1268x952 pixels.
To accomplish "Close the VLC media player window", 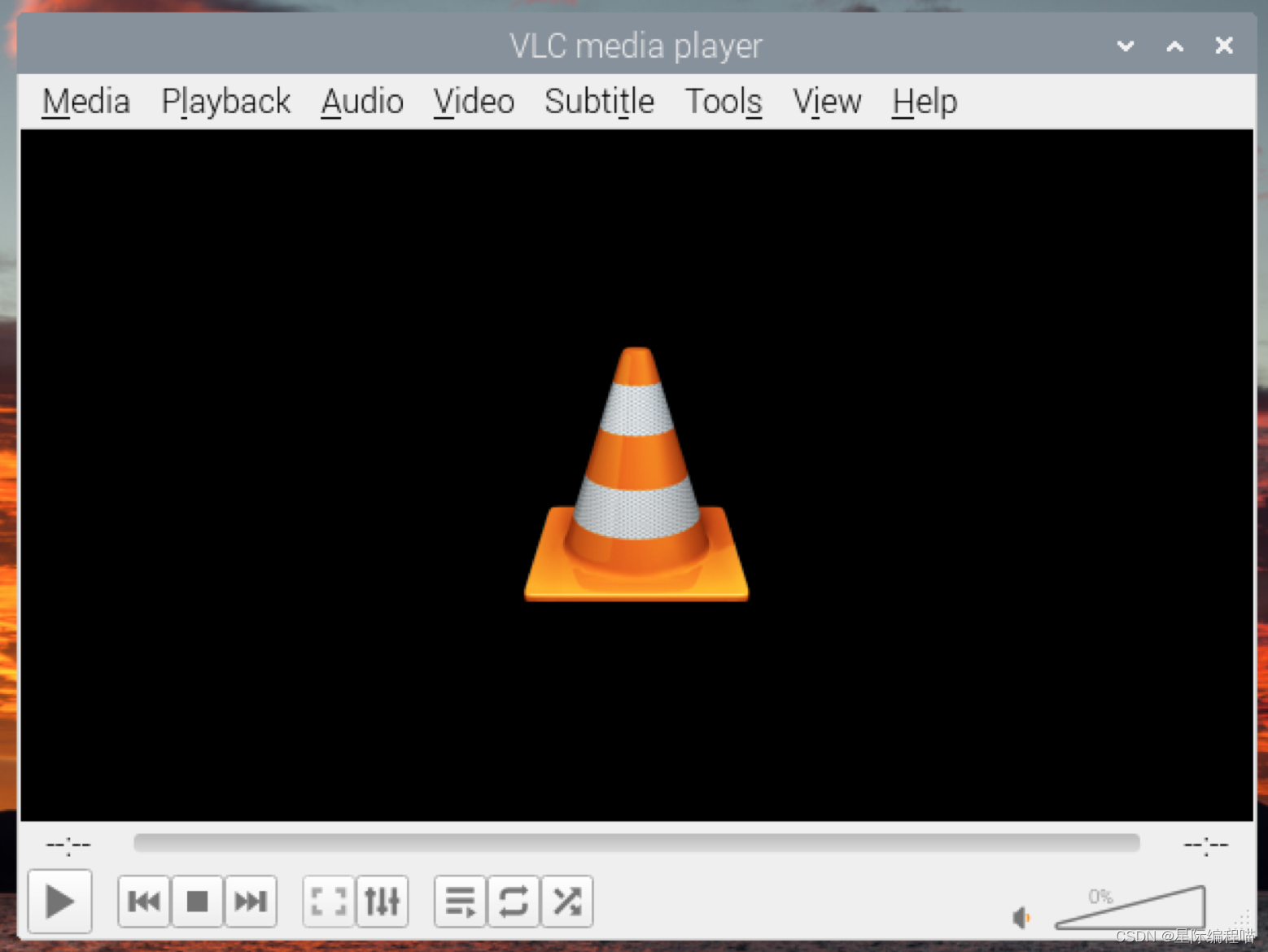I will [1224, 46].
